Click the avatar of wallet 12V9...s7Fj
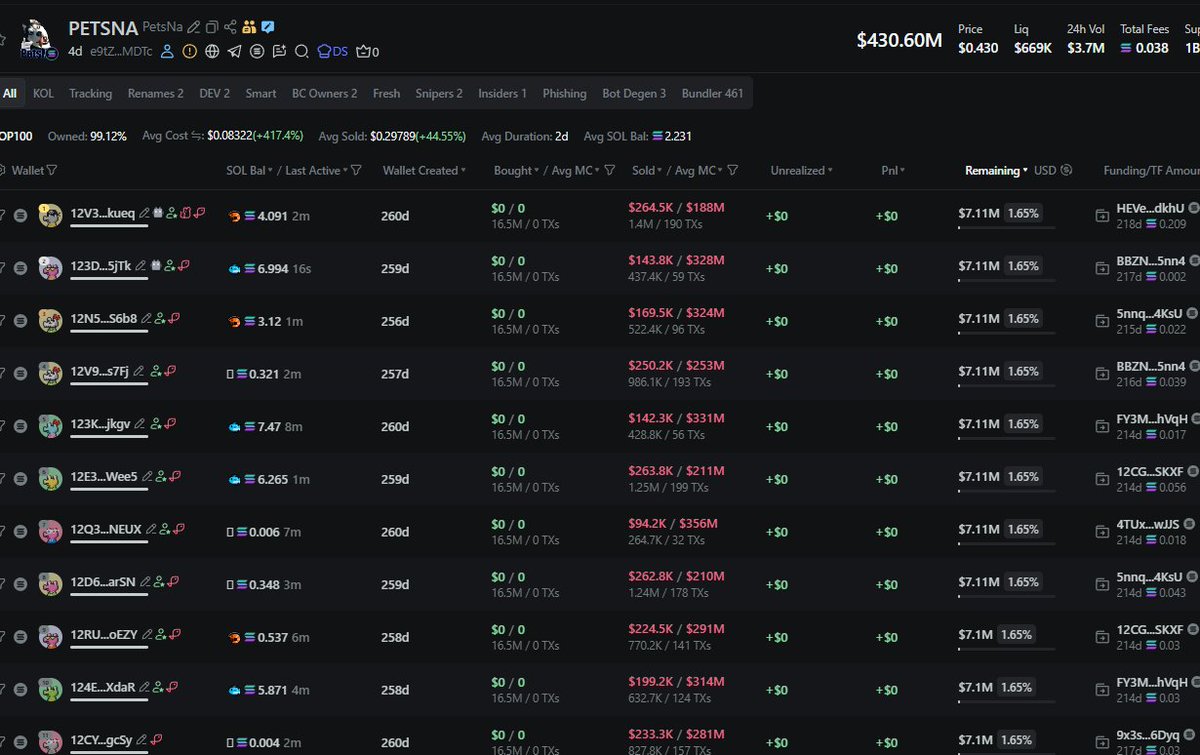 pyautogui.click(x=50, y=373)
